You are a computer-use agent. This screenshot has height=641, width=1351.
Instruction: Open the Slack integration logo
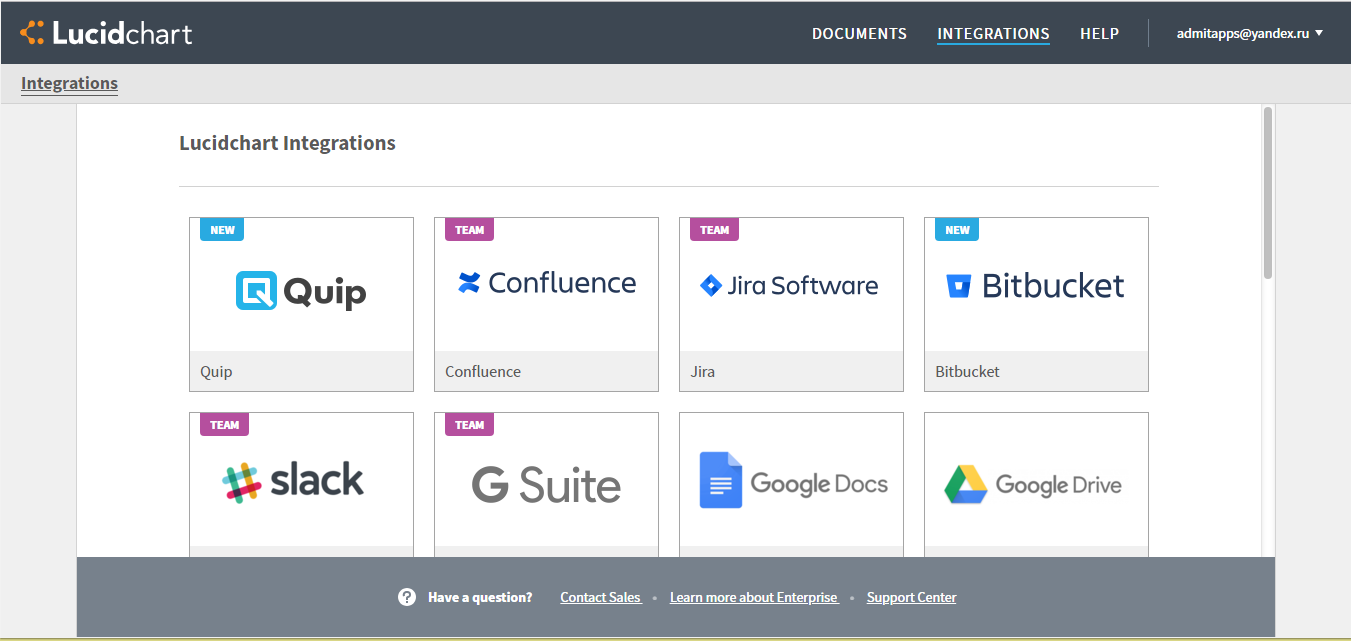click(x=293, y=481)
